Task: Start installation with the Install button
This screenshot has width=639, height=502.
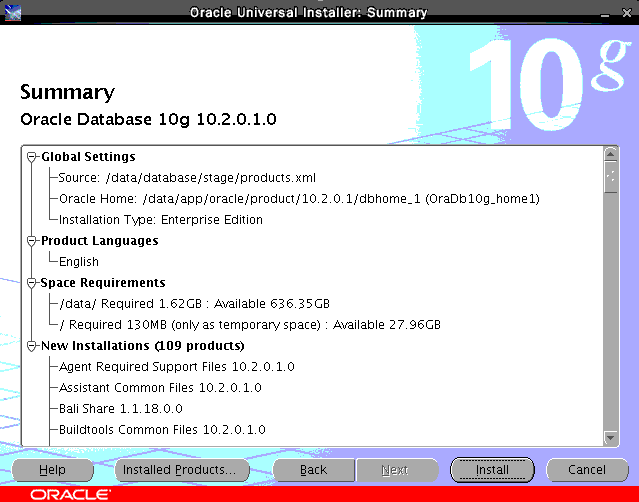Action: click(492, 470)
